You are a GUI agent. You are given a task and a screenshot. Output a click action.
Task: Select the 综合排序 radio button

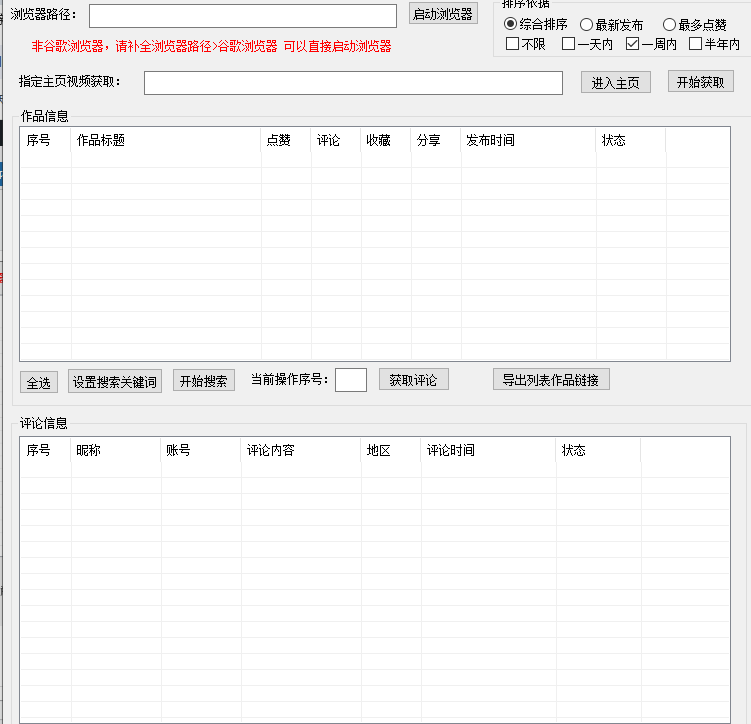click(511, 24)
